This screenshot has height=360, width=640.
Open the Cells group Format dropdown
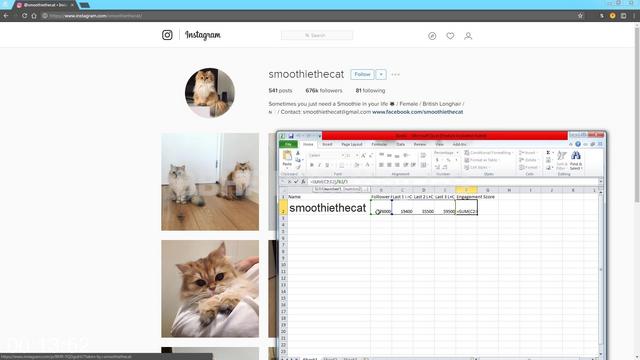click(x=529, y=167)
